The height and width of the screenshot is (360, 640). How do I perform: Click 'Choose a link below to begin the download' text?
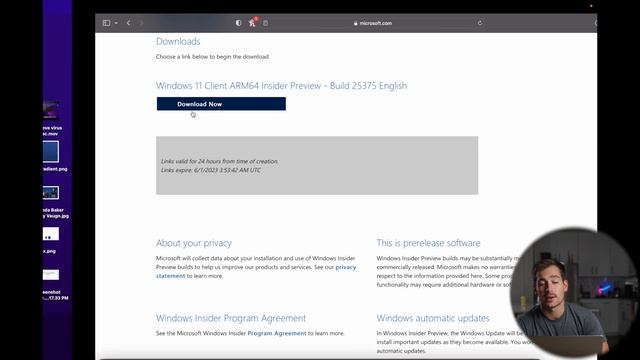tap(213, 57)
